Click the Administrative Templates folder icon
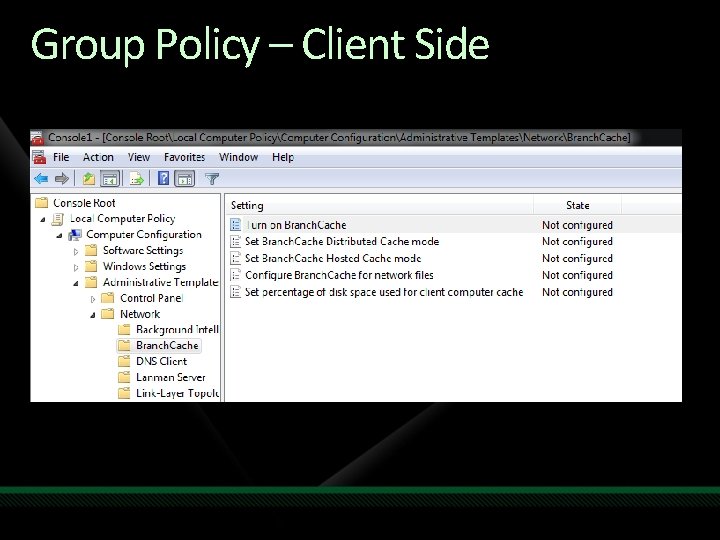Image resolution: width=720 pixels, height=540 pixels. pyautogui.click(x=91, y=282)
